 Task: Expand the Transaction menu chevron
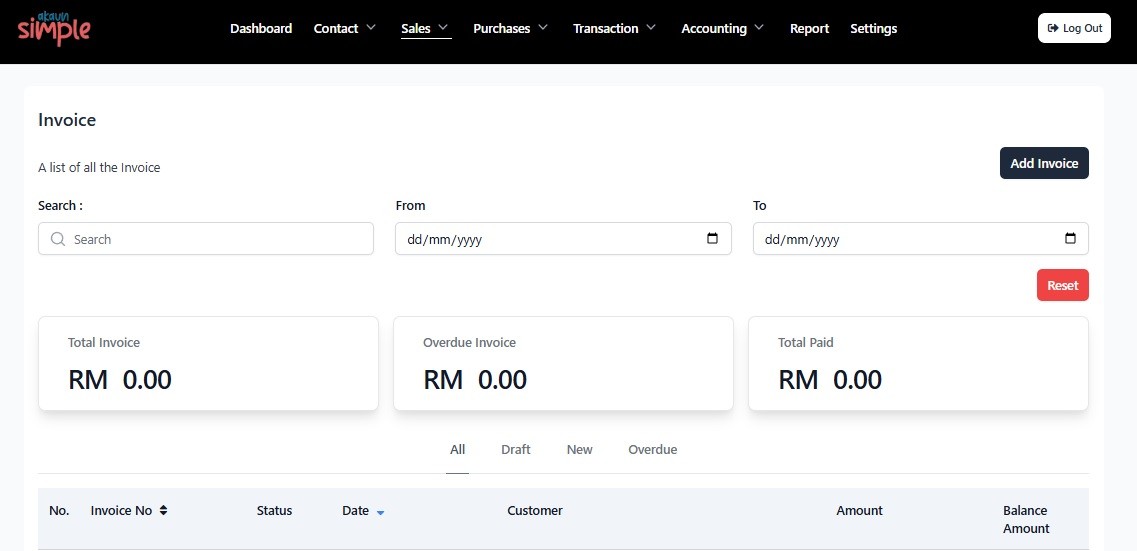point(650,28)
